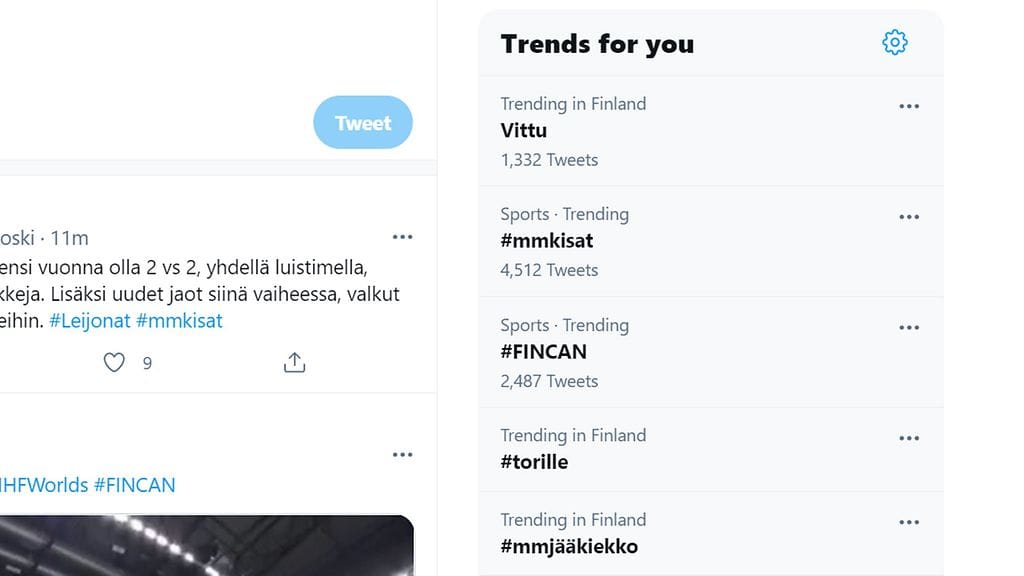
Task: Open more options for the #torille trend
Action: pos(908,438)
